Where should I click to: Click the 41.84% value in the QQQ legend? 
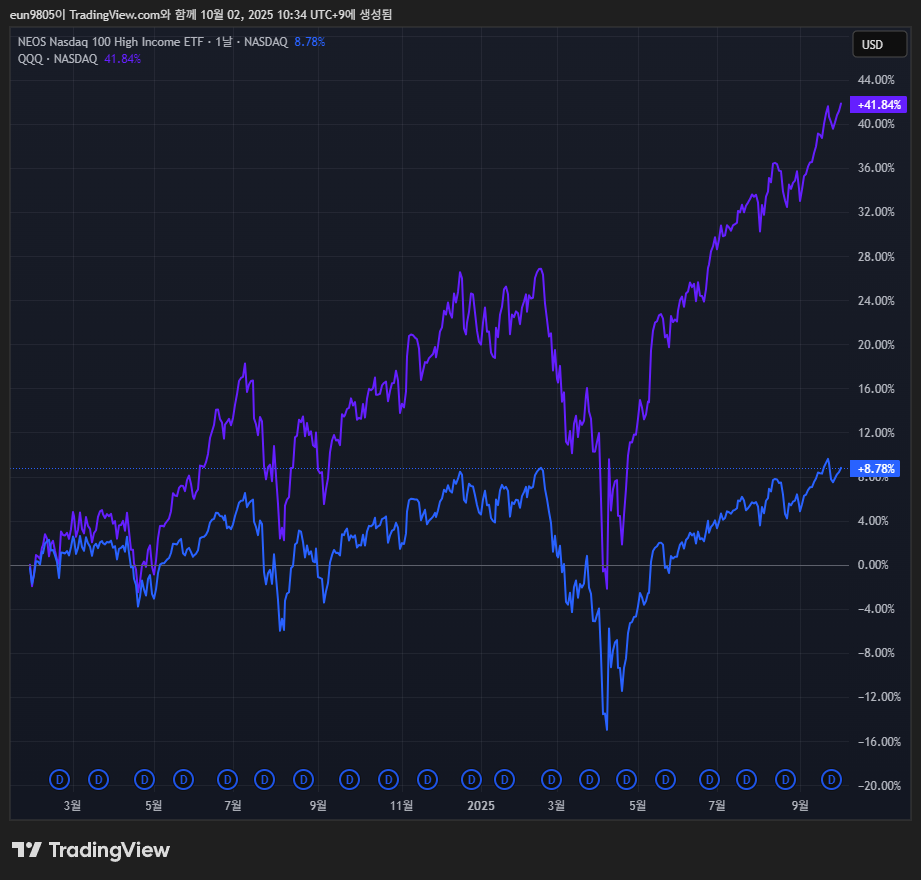pyautogui.click(x=122, y=59)
